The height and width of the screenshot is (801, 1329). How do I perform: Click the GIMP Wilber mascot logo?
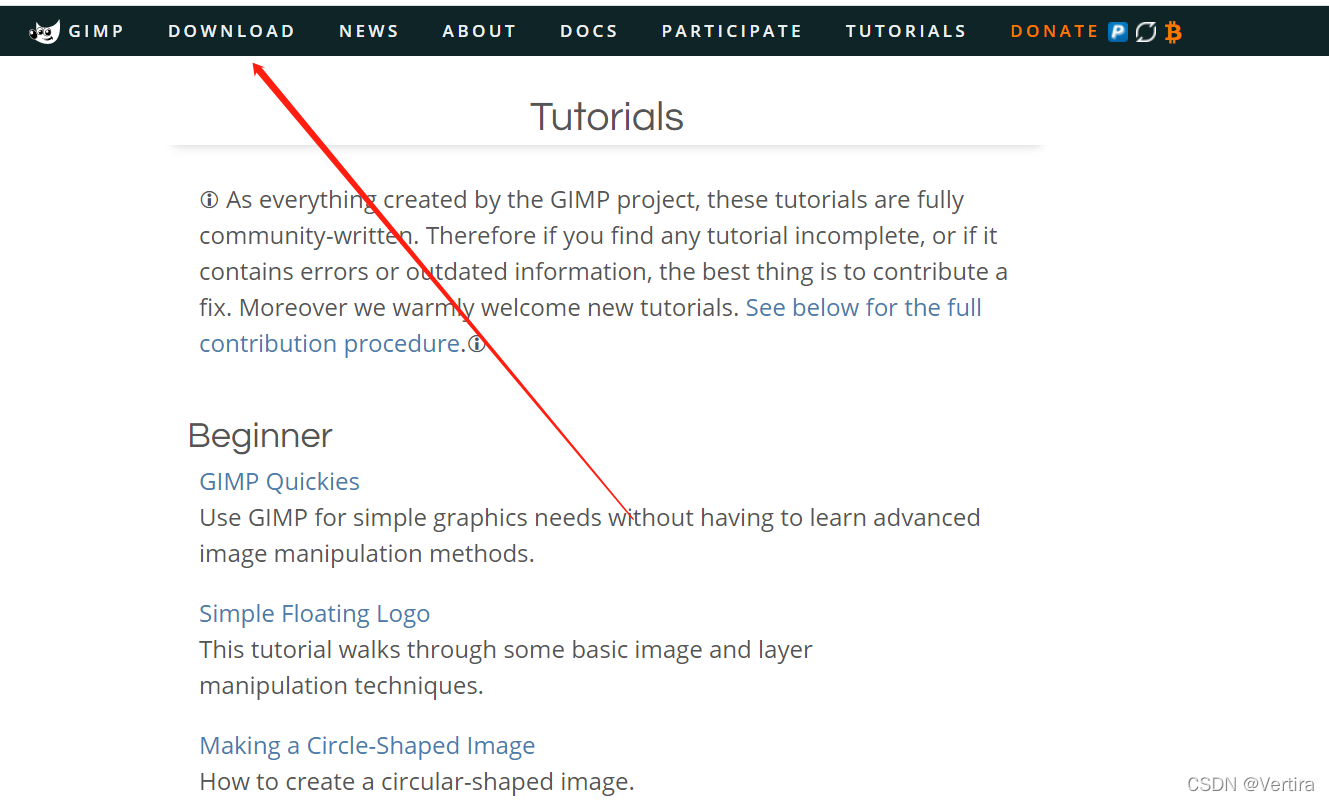point(45,32)
